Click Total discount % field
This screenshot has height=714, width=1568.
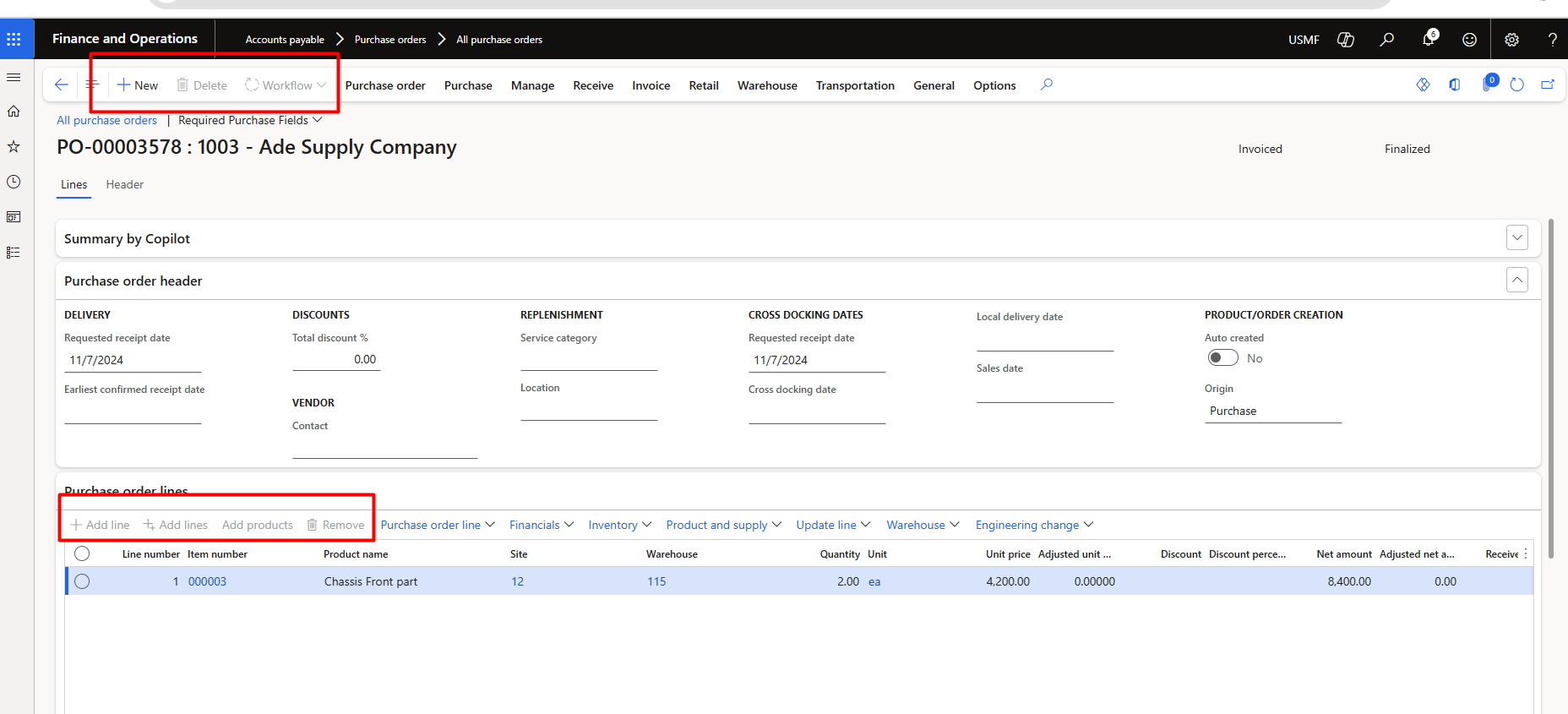point(336,359)
